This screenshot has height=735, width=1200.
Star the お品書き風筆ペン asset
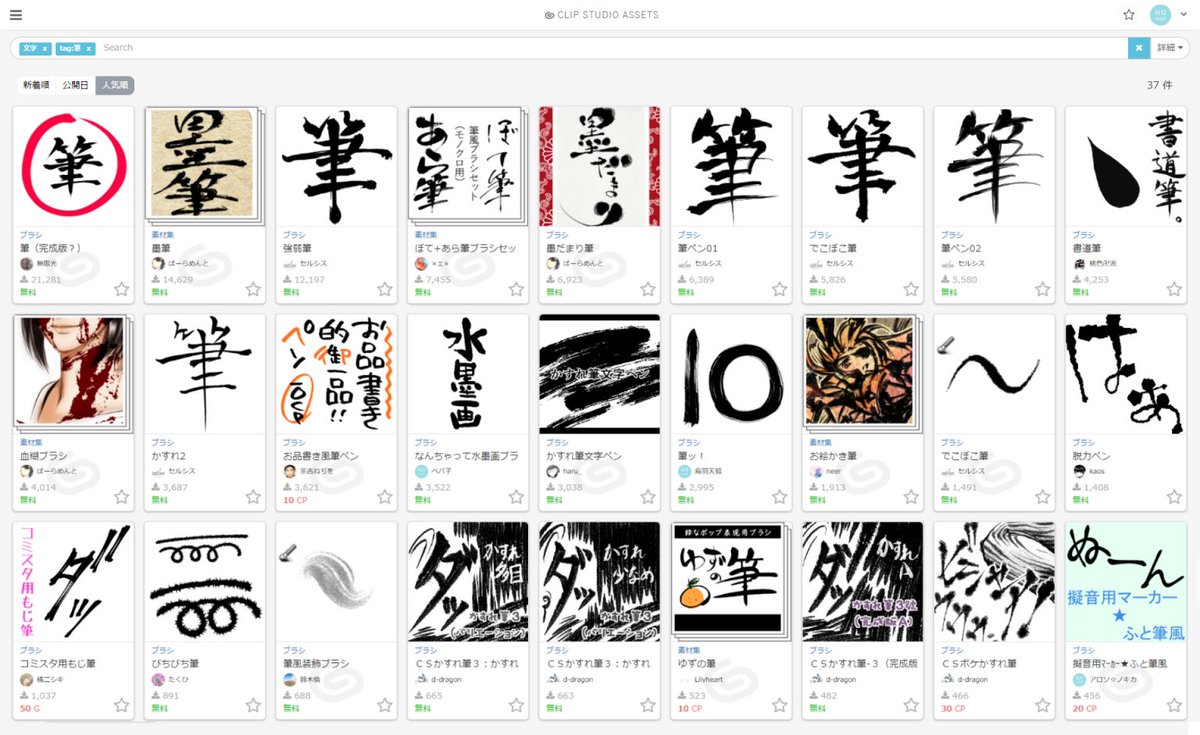[x=385, y=497]
